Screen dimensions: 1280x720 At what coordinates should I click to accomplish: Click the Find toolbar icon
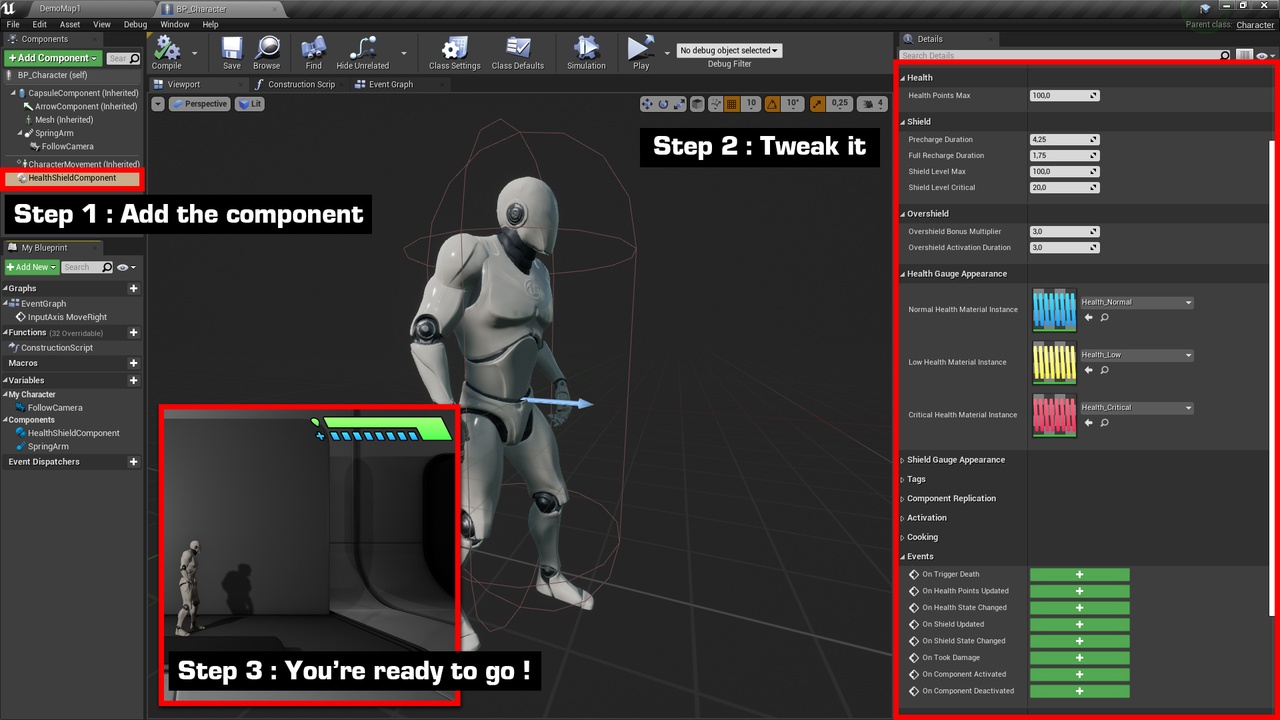click(x=314, y=49)
